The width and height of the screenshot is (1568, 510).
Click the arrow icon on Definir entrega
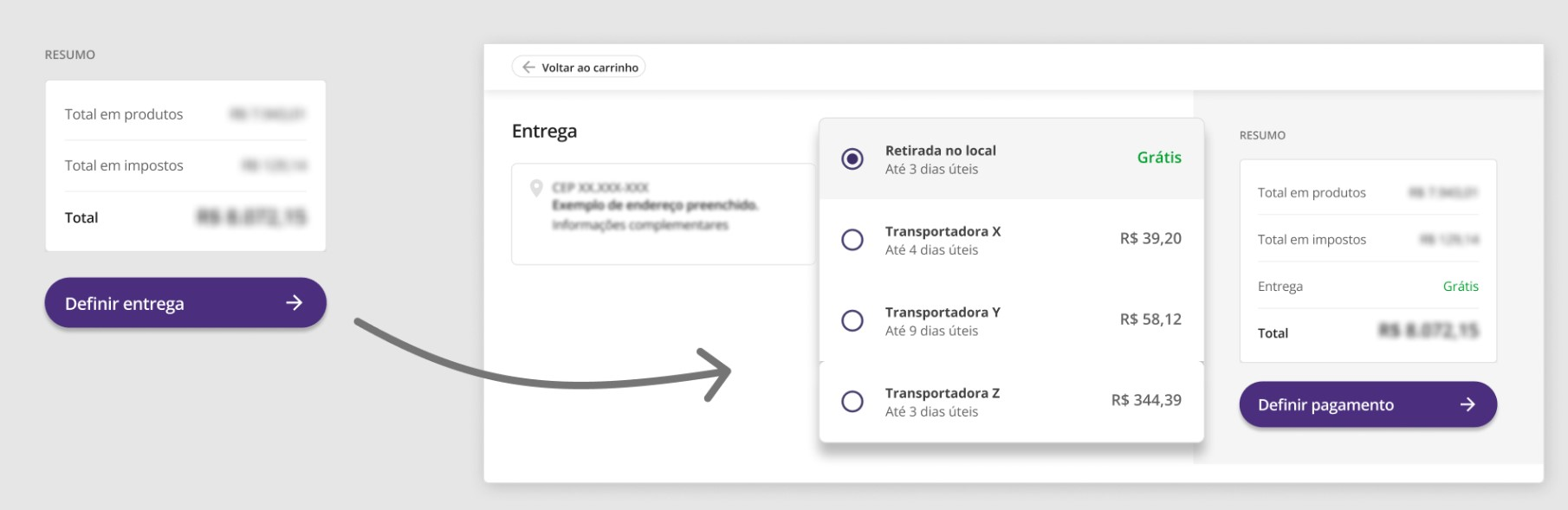[x=295, y=302]
